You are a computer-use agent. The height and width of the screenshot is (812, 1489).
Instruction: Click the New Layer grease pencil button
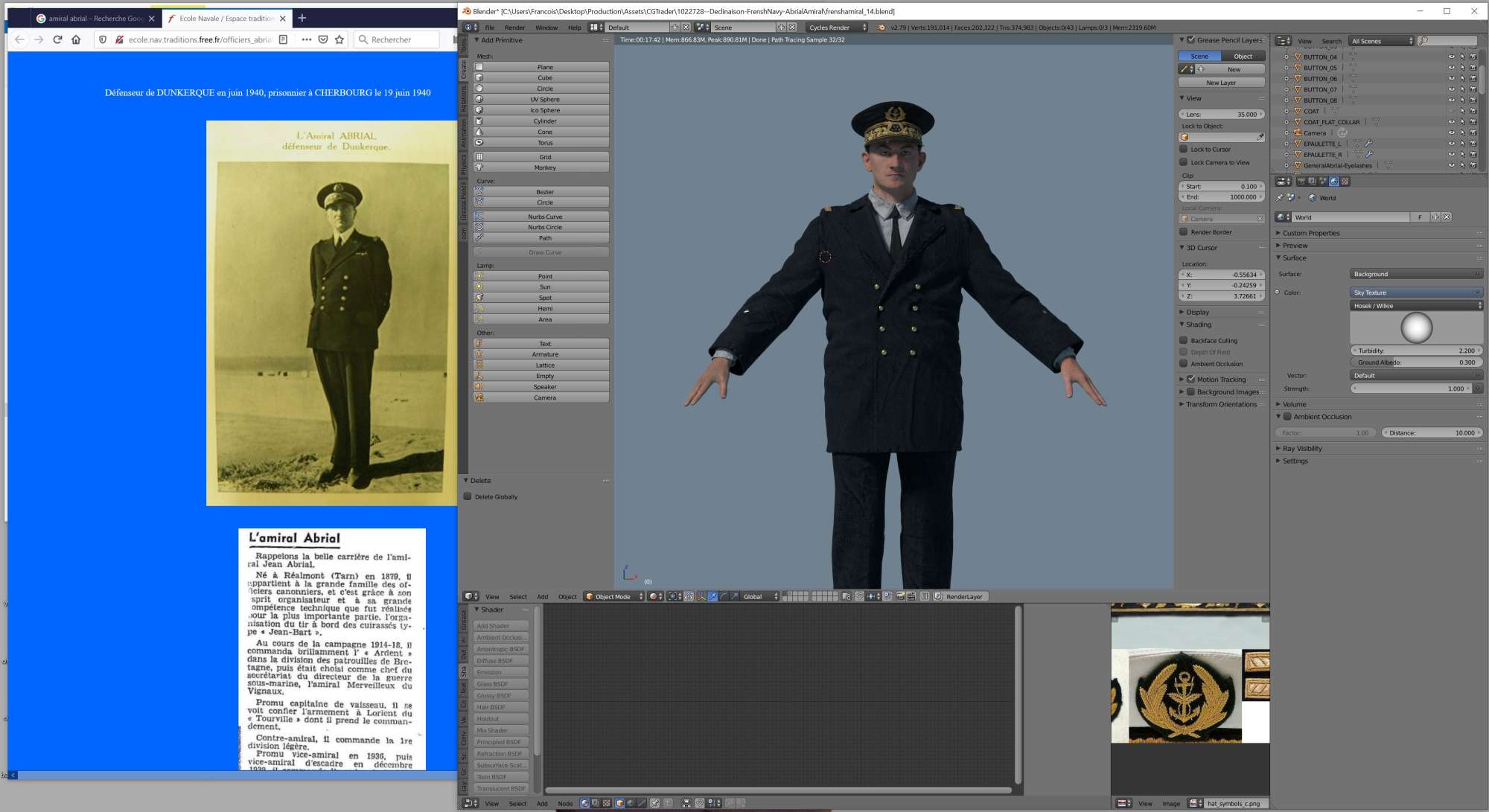click(x=1221, y=83)
